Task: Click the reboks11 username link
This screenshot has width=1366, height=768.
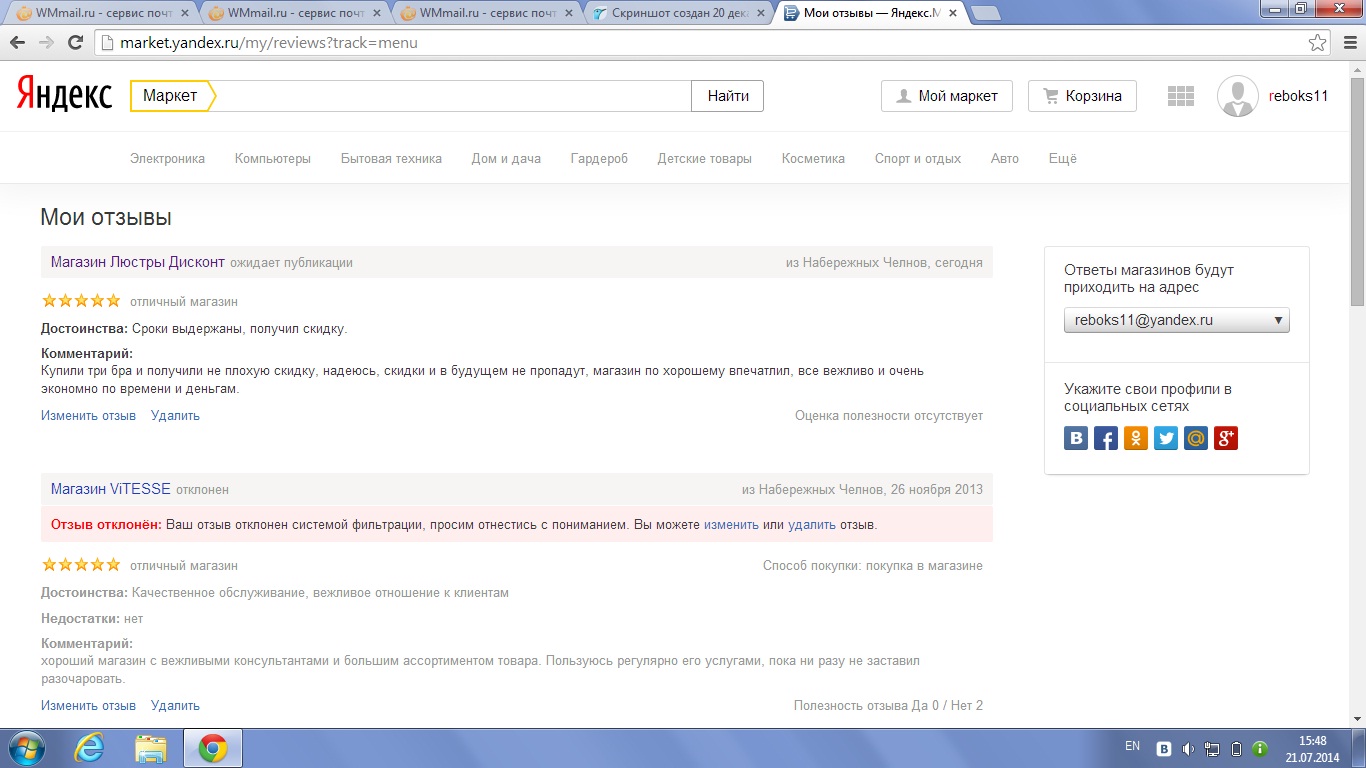Action: [1298, 96]
